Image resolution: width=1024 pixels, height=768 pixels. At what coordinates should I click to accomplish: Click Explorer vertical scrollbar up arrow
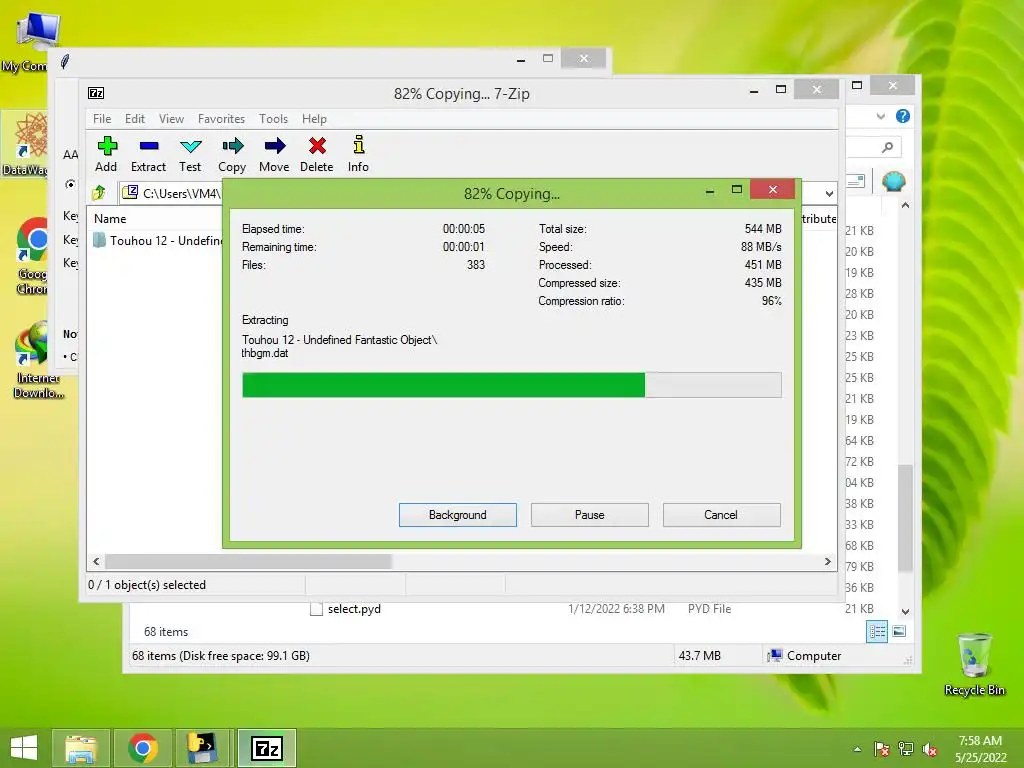point(906,205)
